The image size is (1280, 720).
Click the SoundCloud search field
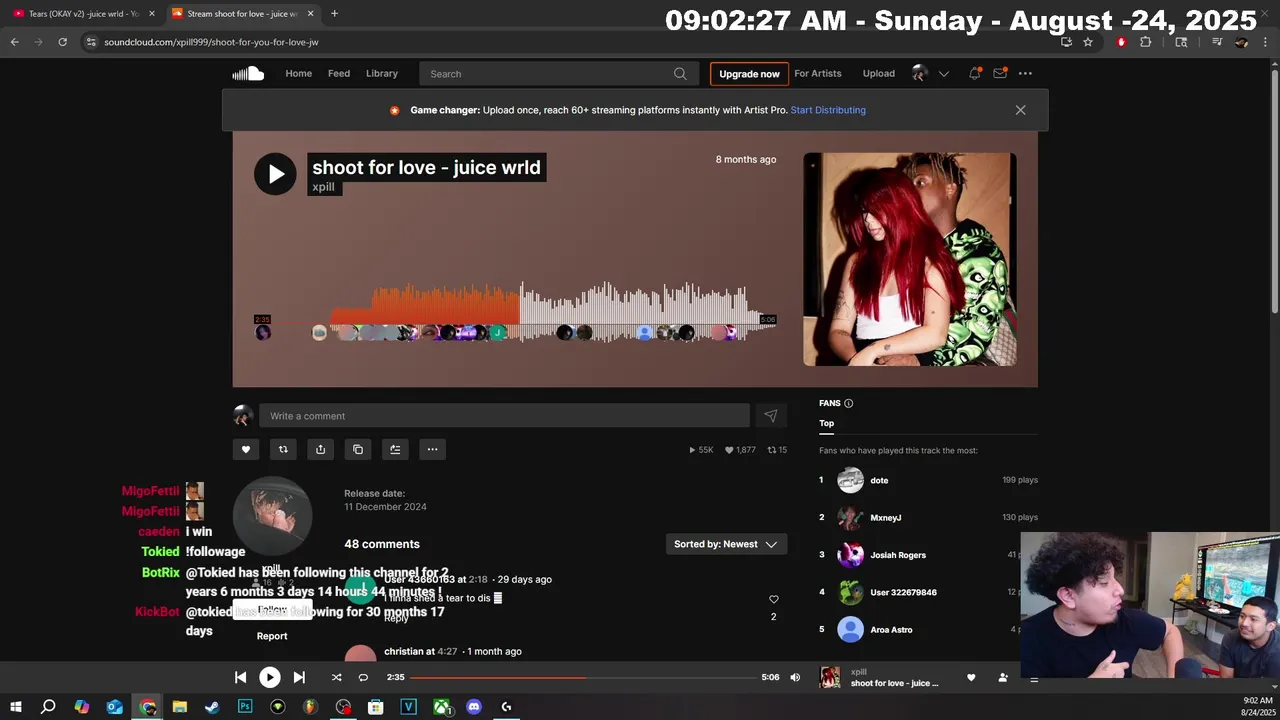coord(558,74)
